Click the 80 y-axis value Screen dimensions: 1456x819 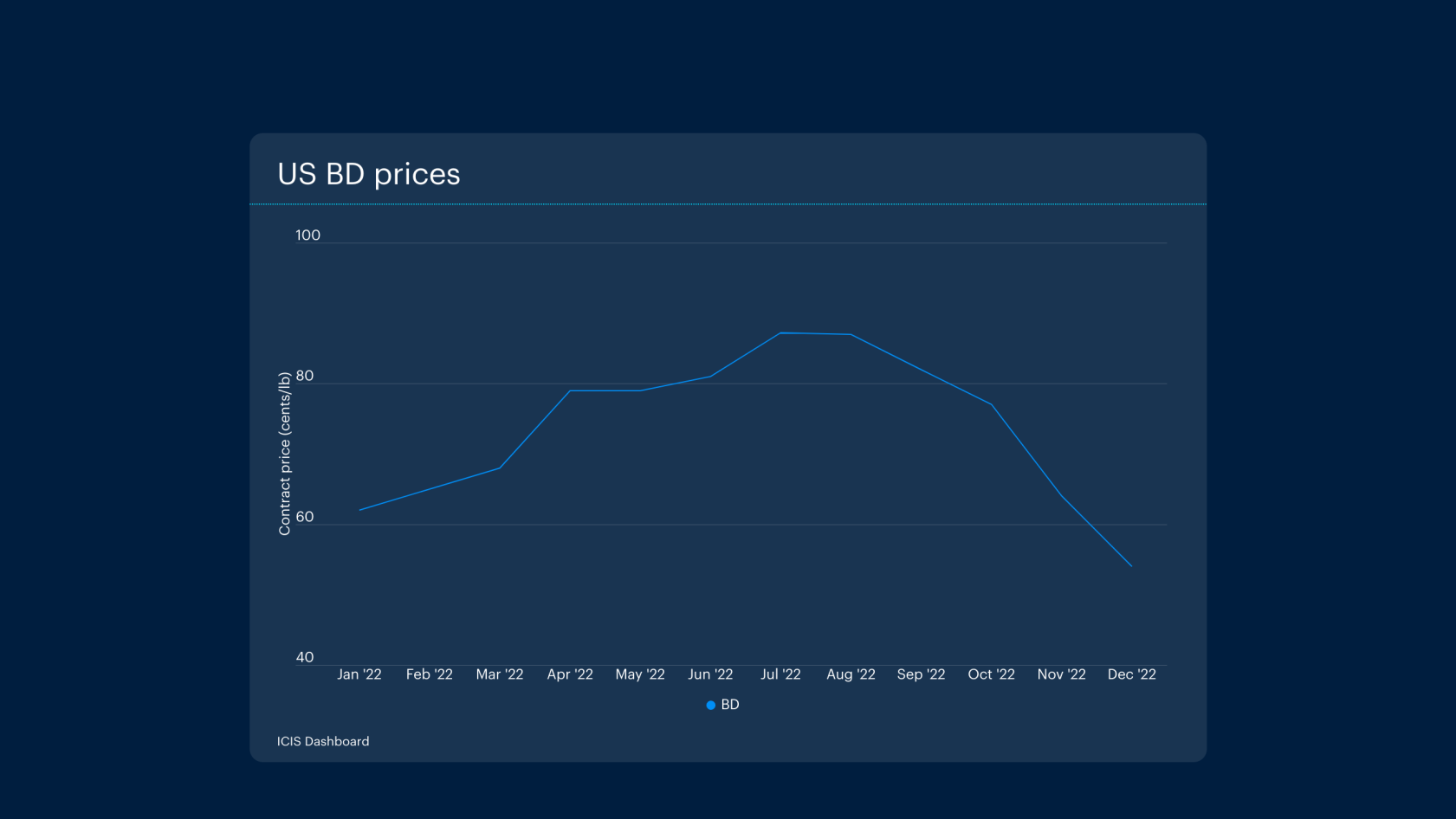pos(305,376)
